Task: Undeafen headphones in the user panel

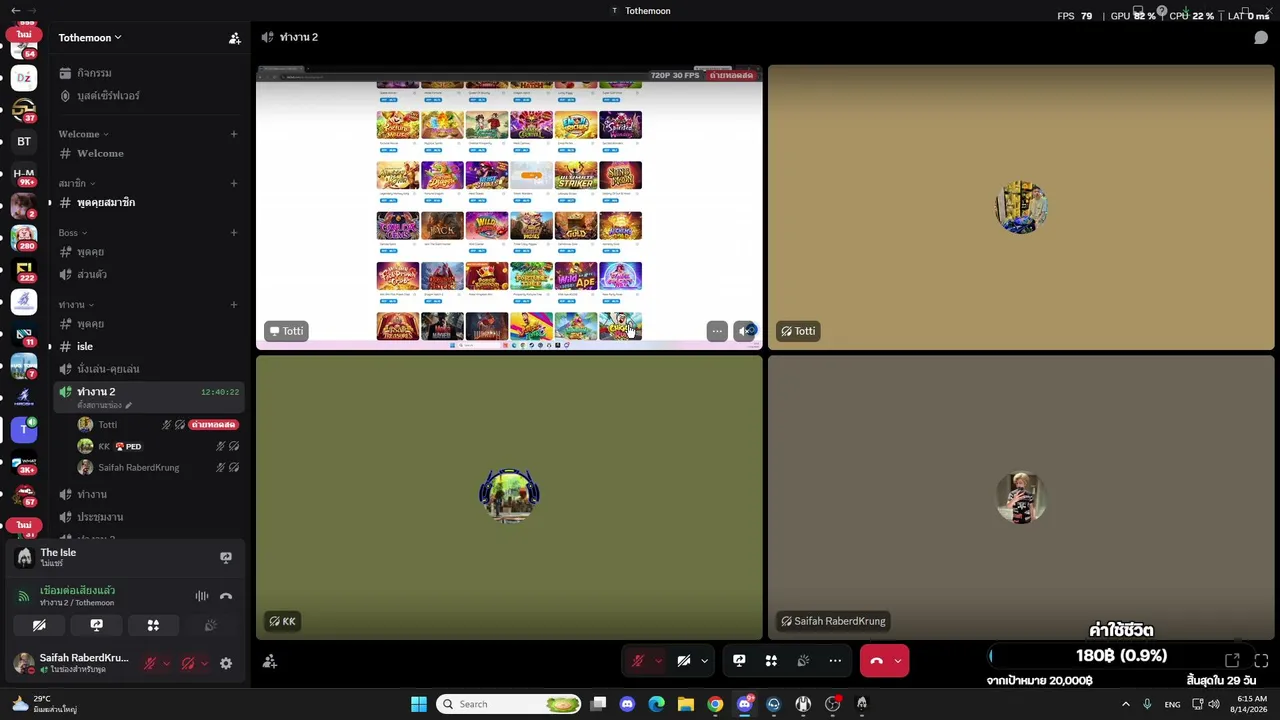Action: tap(188, 663)
